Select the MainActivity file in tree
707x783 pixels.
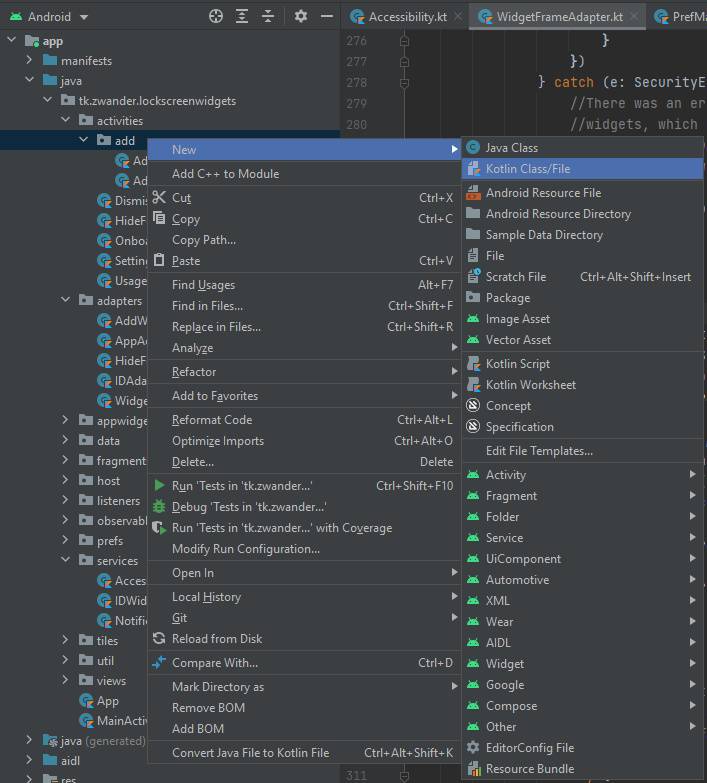point(114,720)
